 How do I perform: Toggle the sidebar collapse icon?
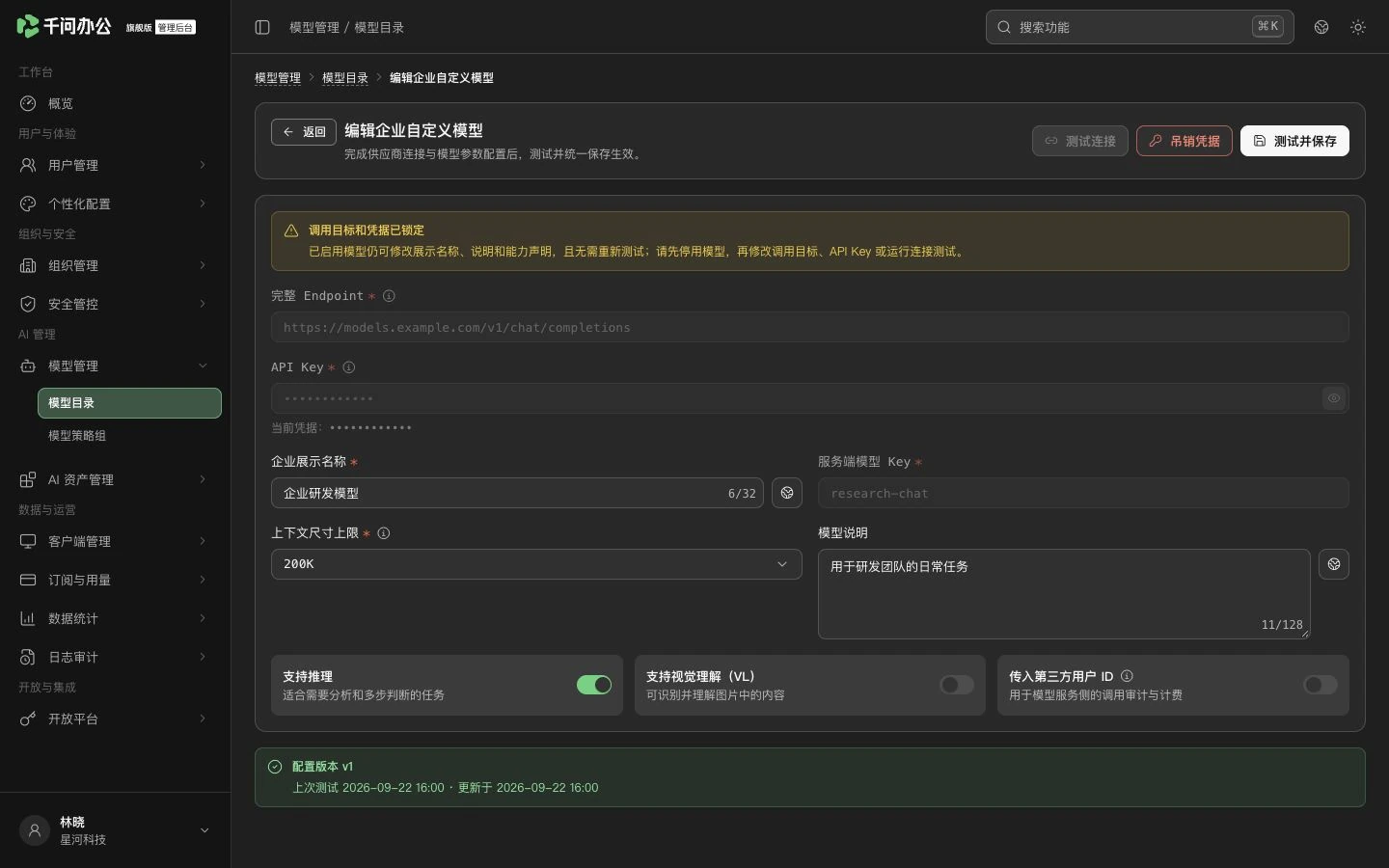[x=262, y=27]
